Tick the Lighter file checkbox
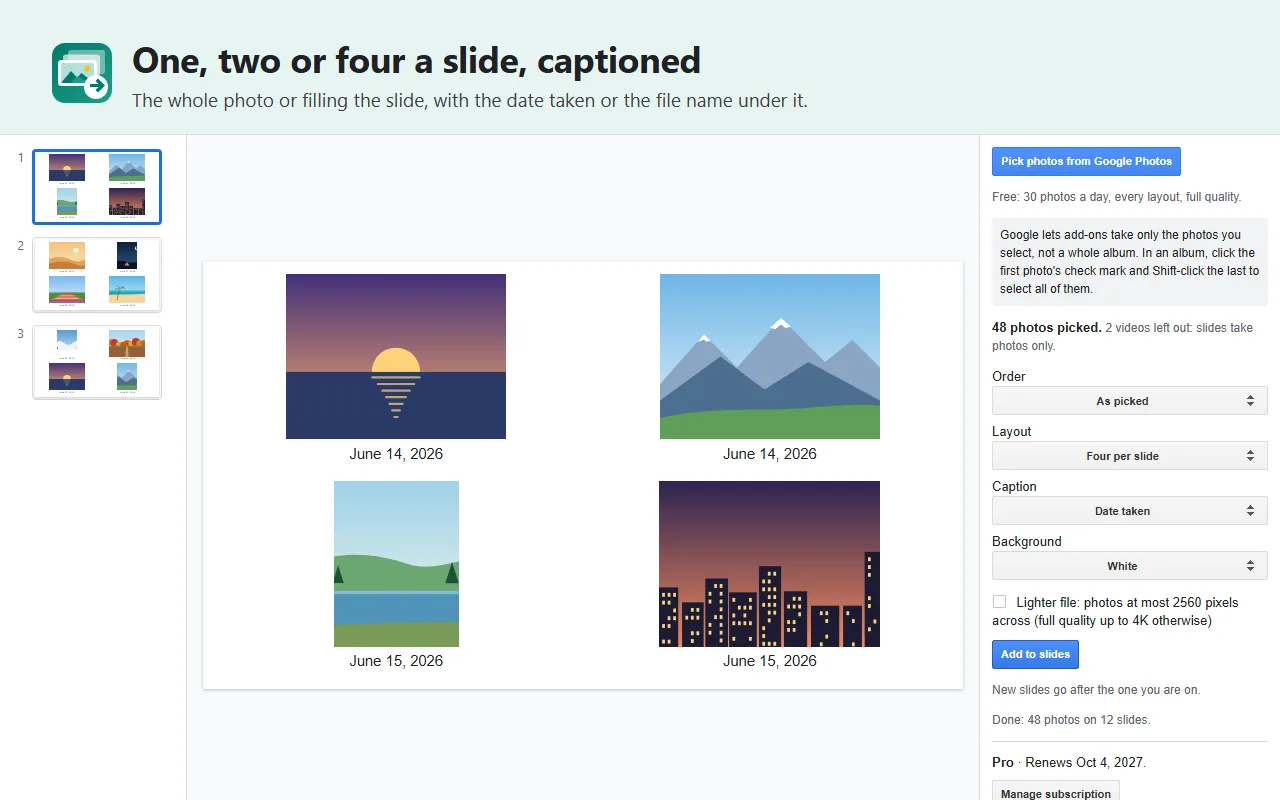Viewport: 1280px width, 800px height. tap(999, 602)
